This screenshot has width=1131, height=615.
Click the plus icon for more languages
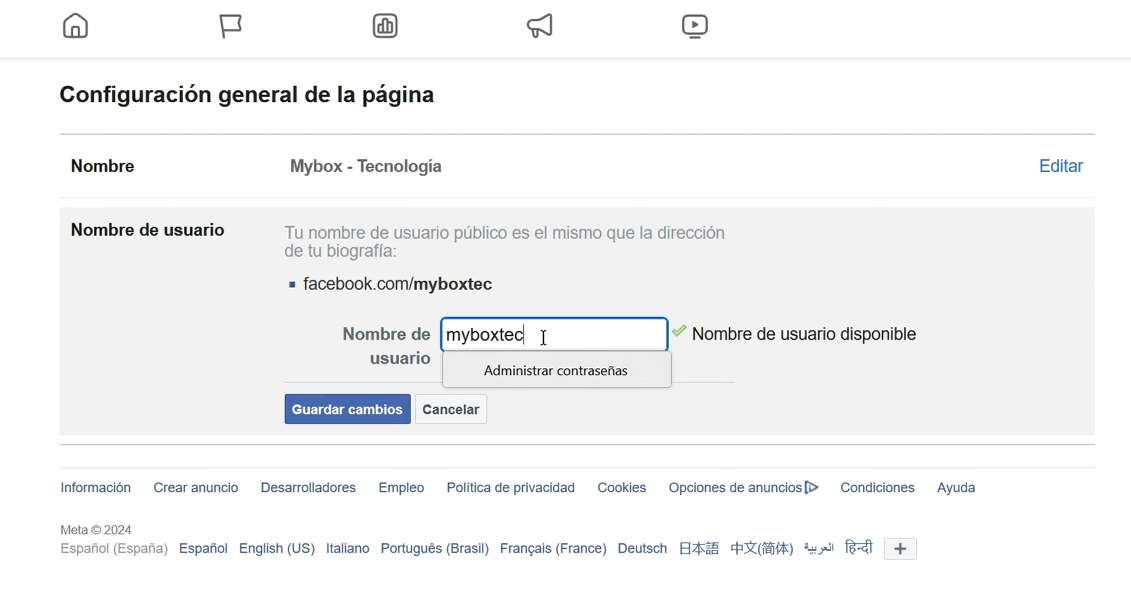coord(900,549)
